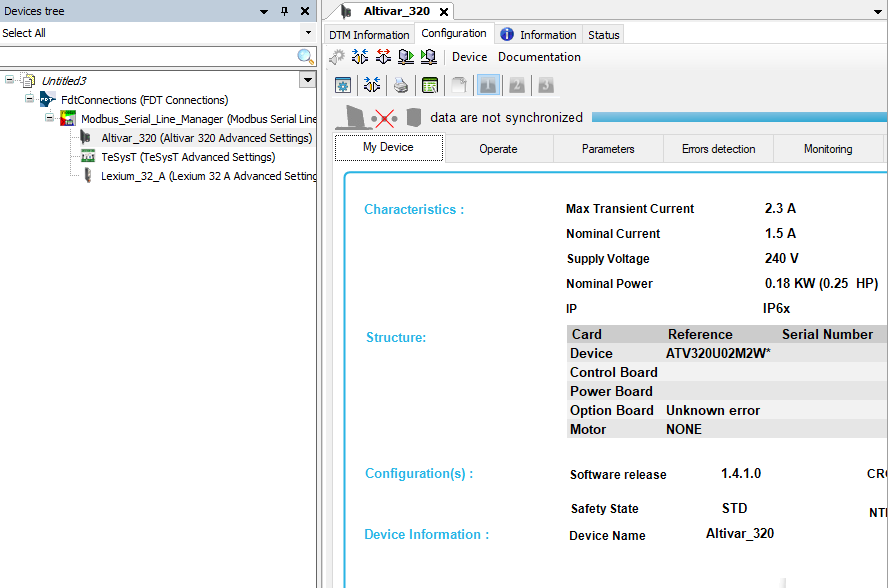The image size is (888, 588).
Task: Collapse the Modbus_Serial_Line_Manager node
Action: [49, 119]
